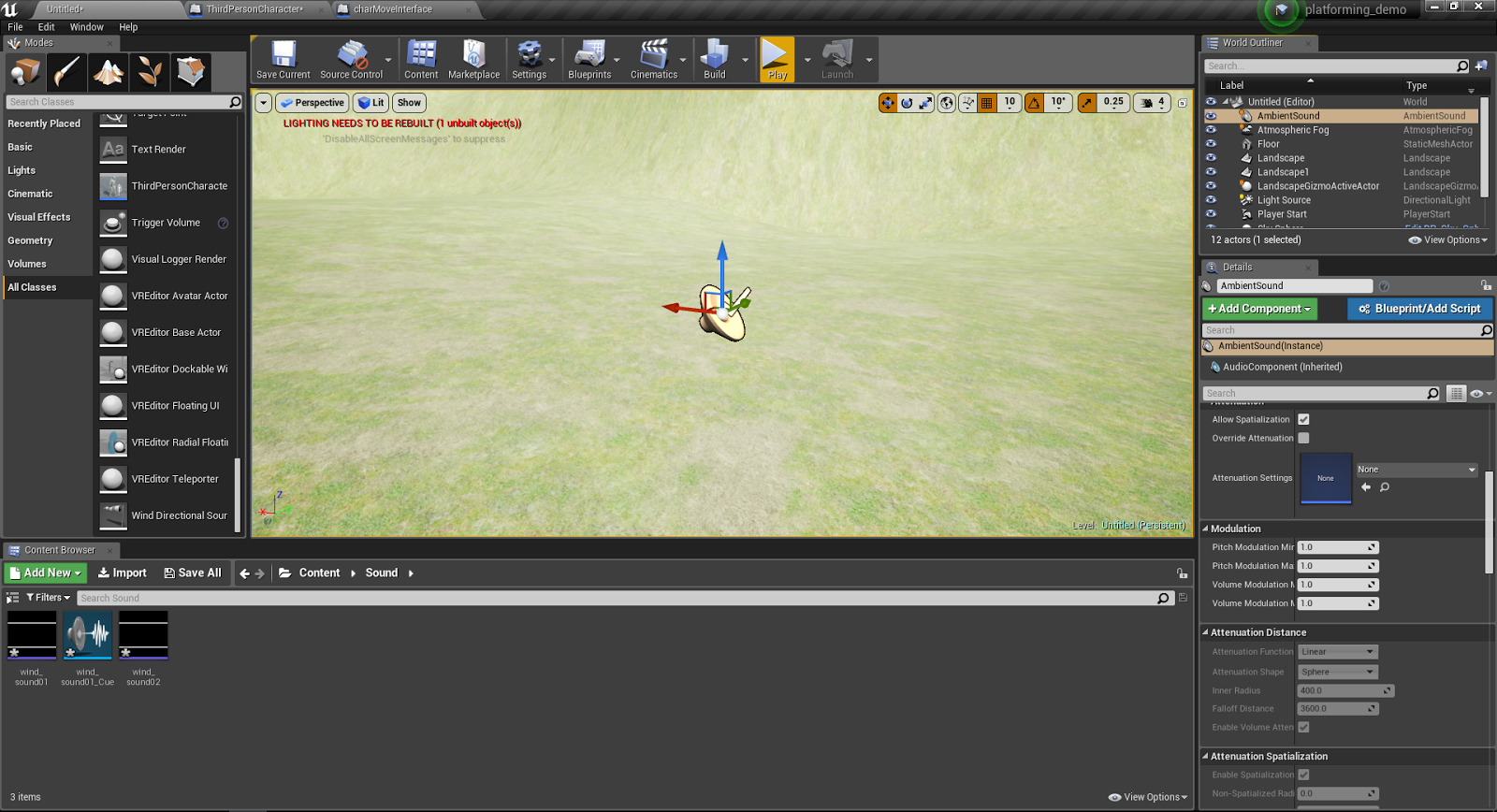Collapse the Attenuation Distance section
Screen dimensions: 1497x812
click(x=1205, y=632)
